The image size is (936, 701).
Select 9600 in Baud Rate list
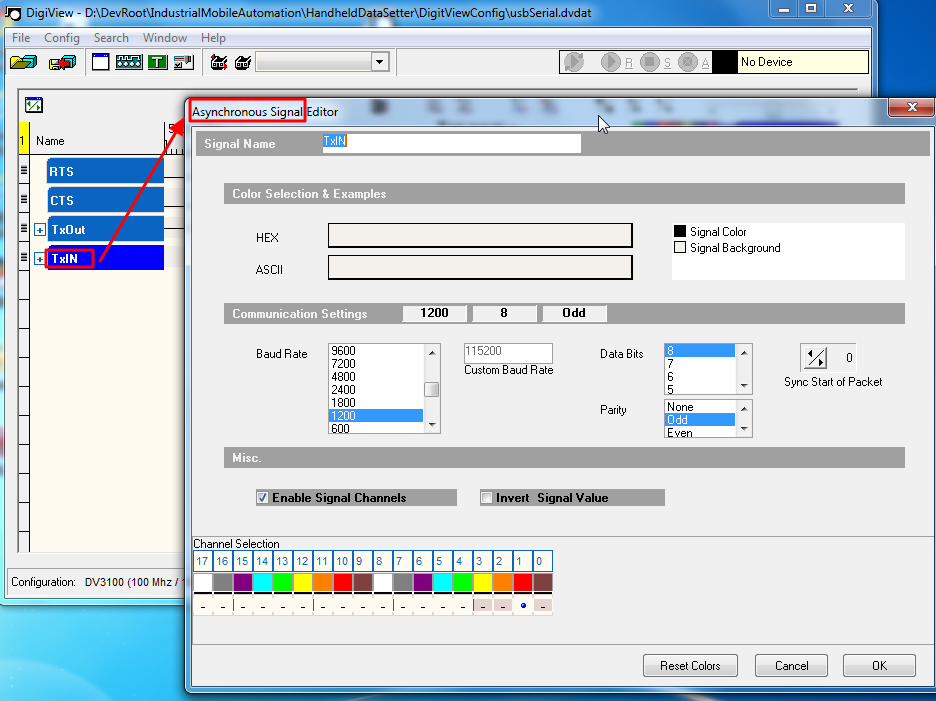tap(376, 350)
